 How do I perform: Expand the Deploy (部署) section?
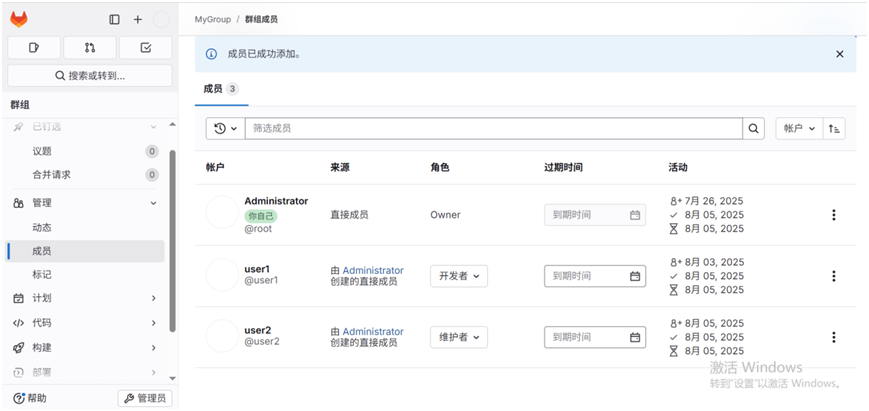(x=85, y=372)
